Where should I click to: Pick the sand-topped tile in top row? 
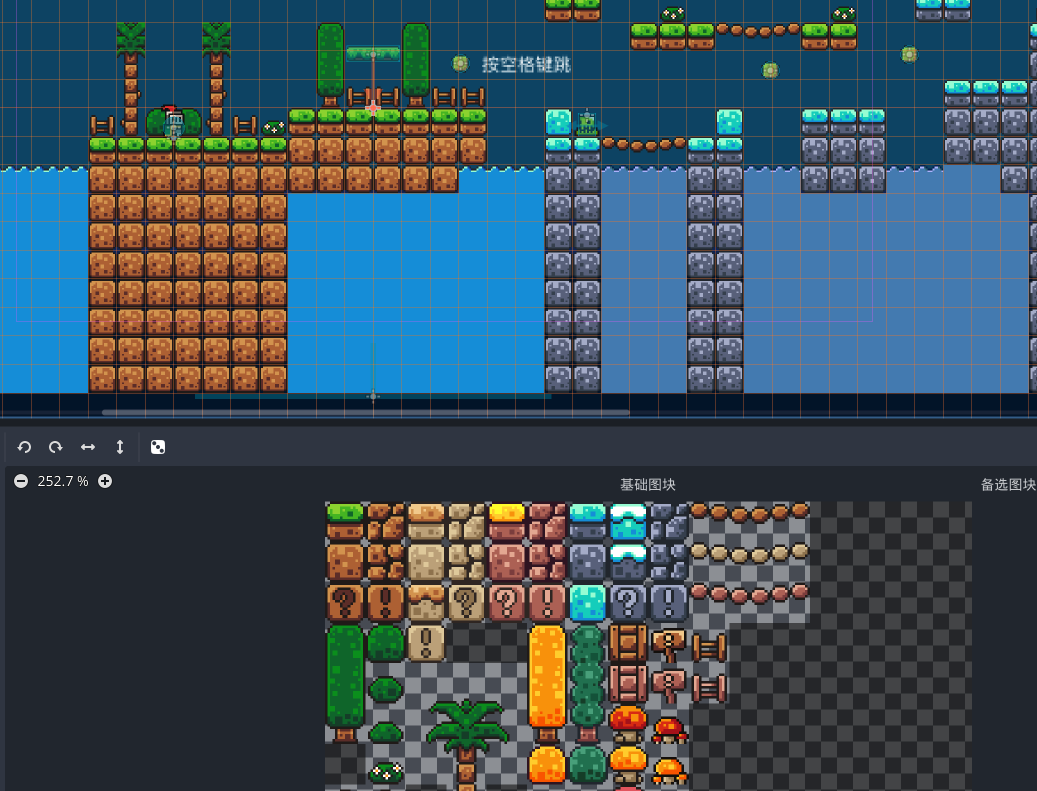click(426, 522)
